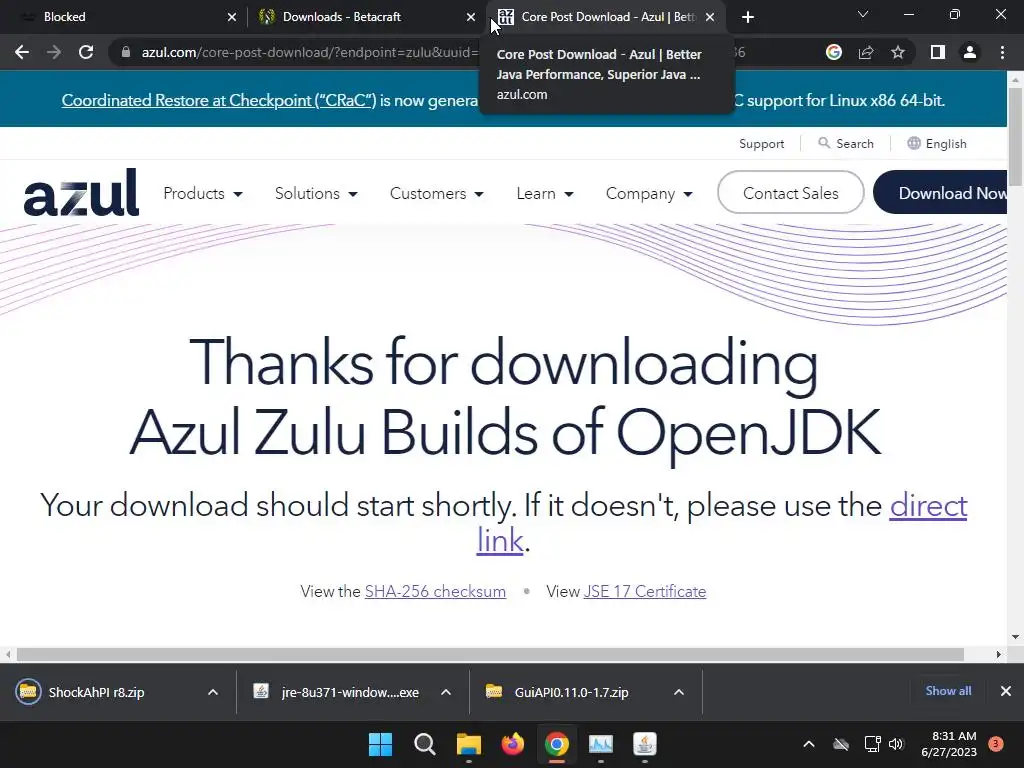Open the clock showing 8:31 AM
Viewport: 1024px width, 768px height.
pyautogui.click(x=949, y=744)
